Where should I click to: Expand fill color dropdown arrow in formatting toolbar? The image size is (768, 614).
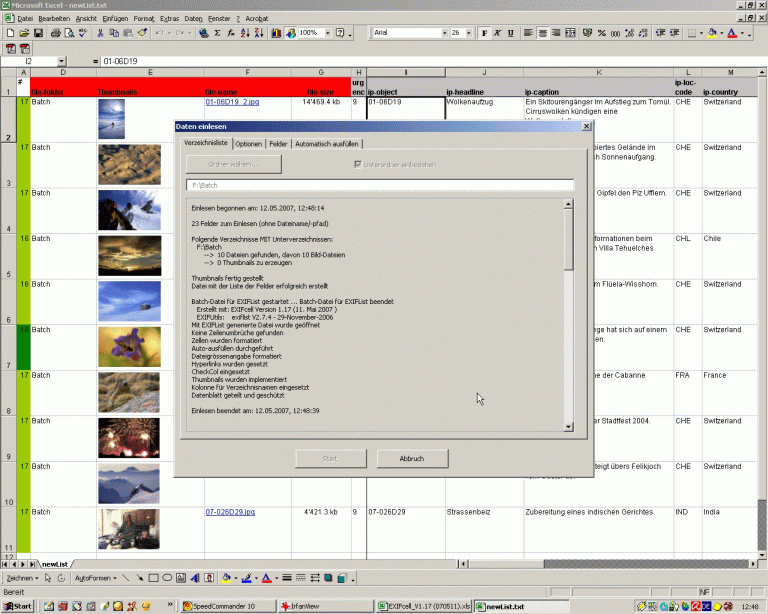click(721, 33)
